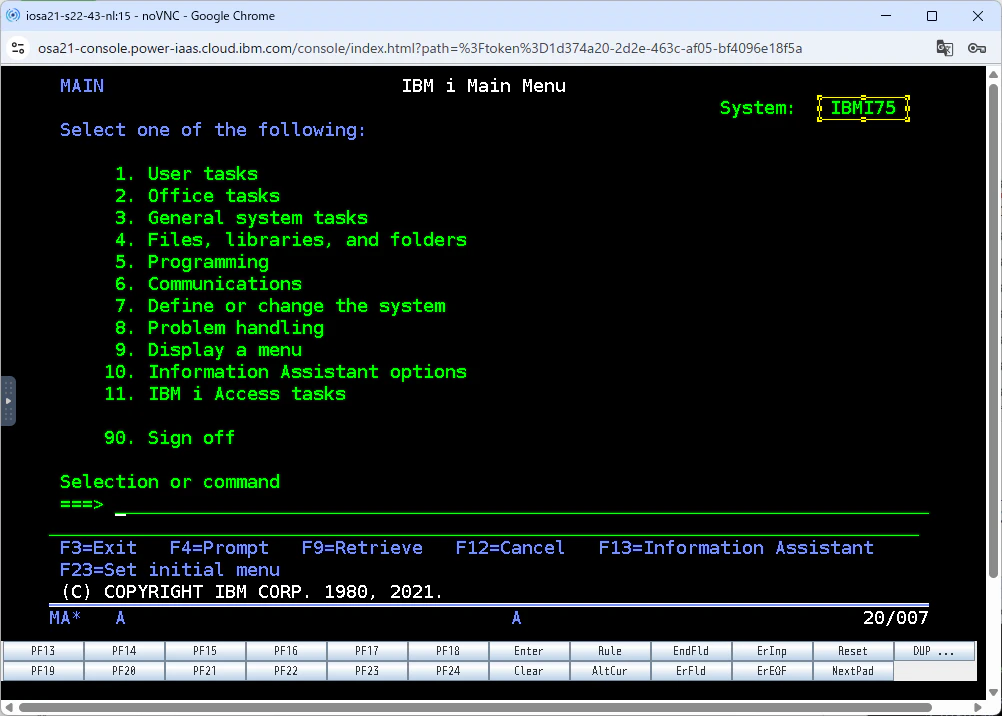Click the PF22 key button
Image resolution: width=1002 pixels, height=716 pixels.
point(286,671)
